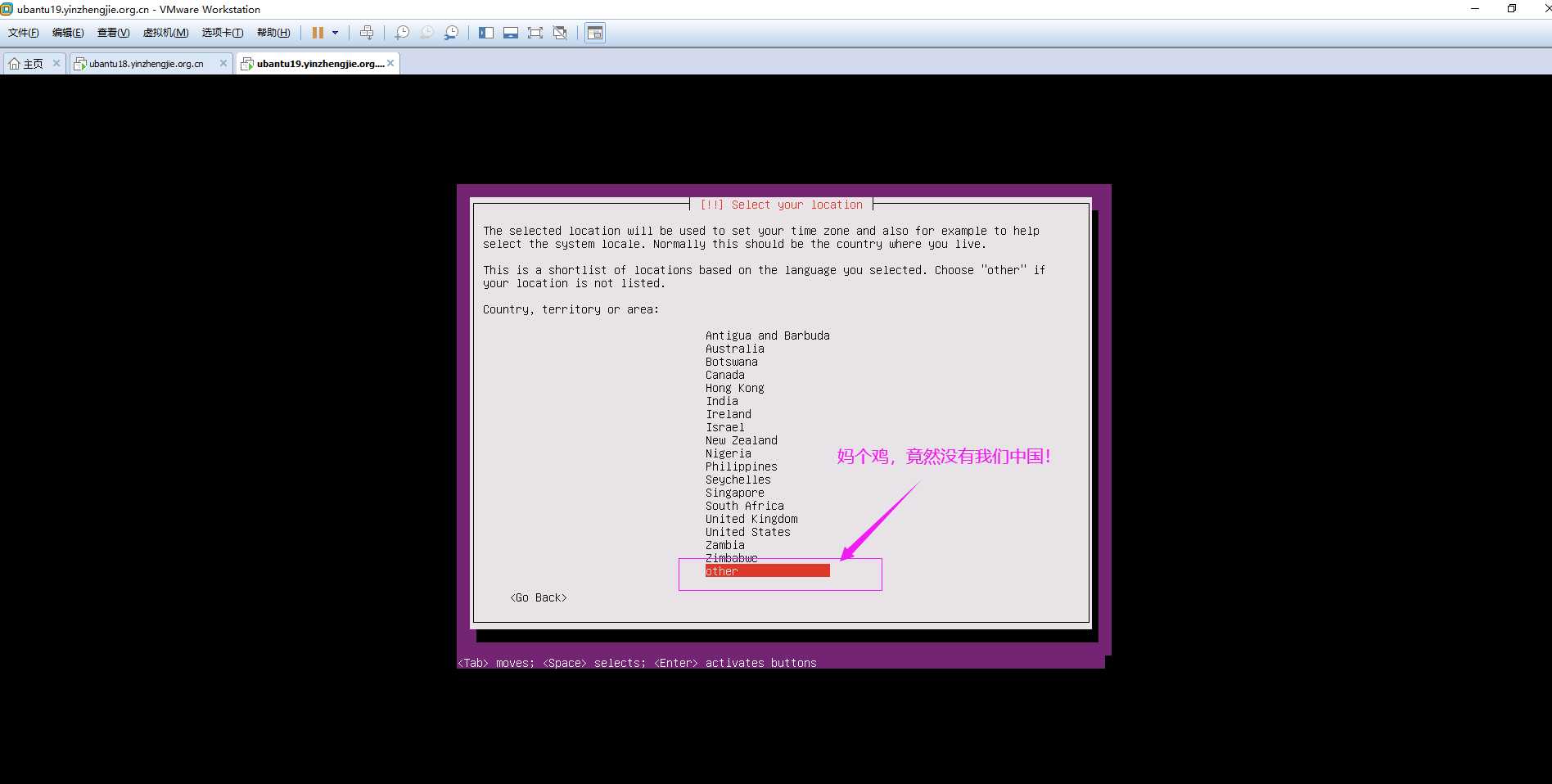The width and height of the screenshot is (1552, 784).
Task: Switch to Unity mode
Action: (560, 33)
